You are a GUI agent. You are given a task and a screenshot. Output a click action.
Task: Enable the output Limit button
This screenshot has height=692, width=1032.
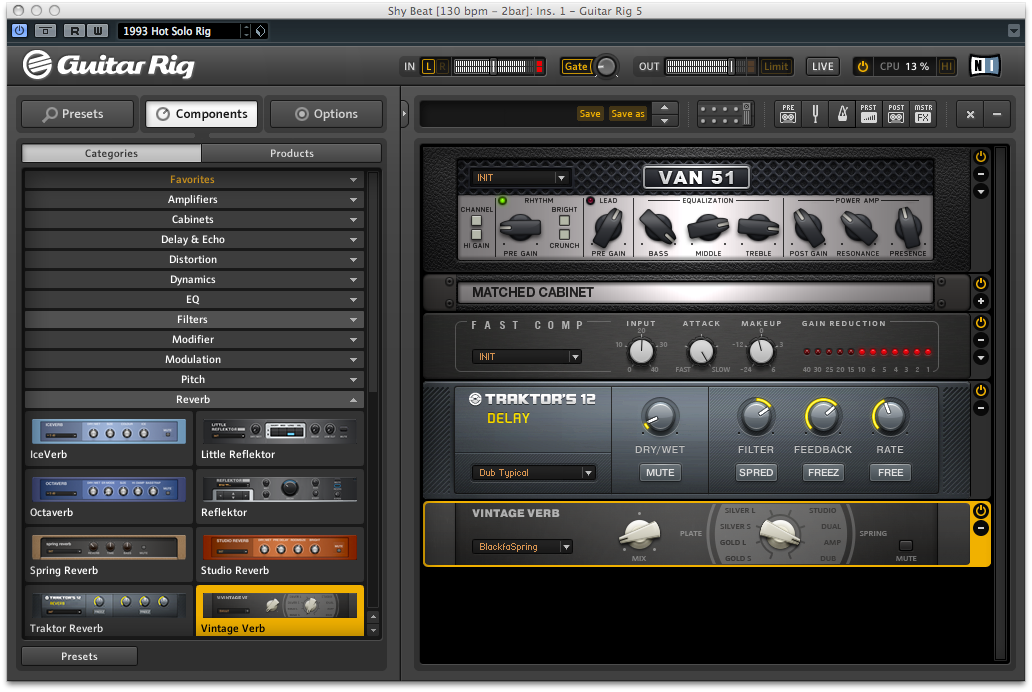(775, 67)
